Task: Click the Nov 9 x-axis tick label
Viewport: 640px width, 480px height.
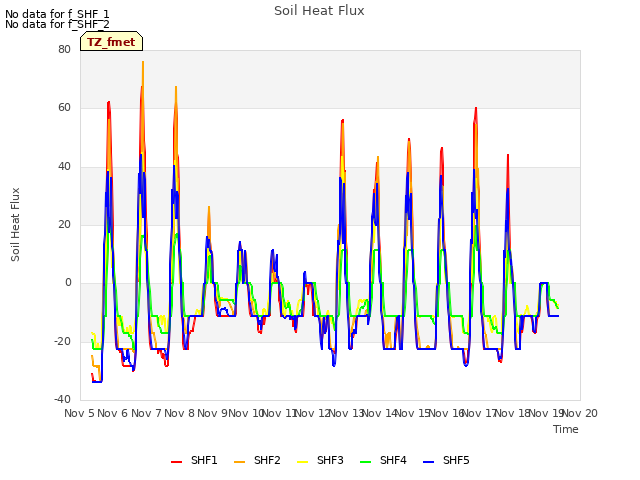Action: (213, 413)
